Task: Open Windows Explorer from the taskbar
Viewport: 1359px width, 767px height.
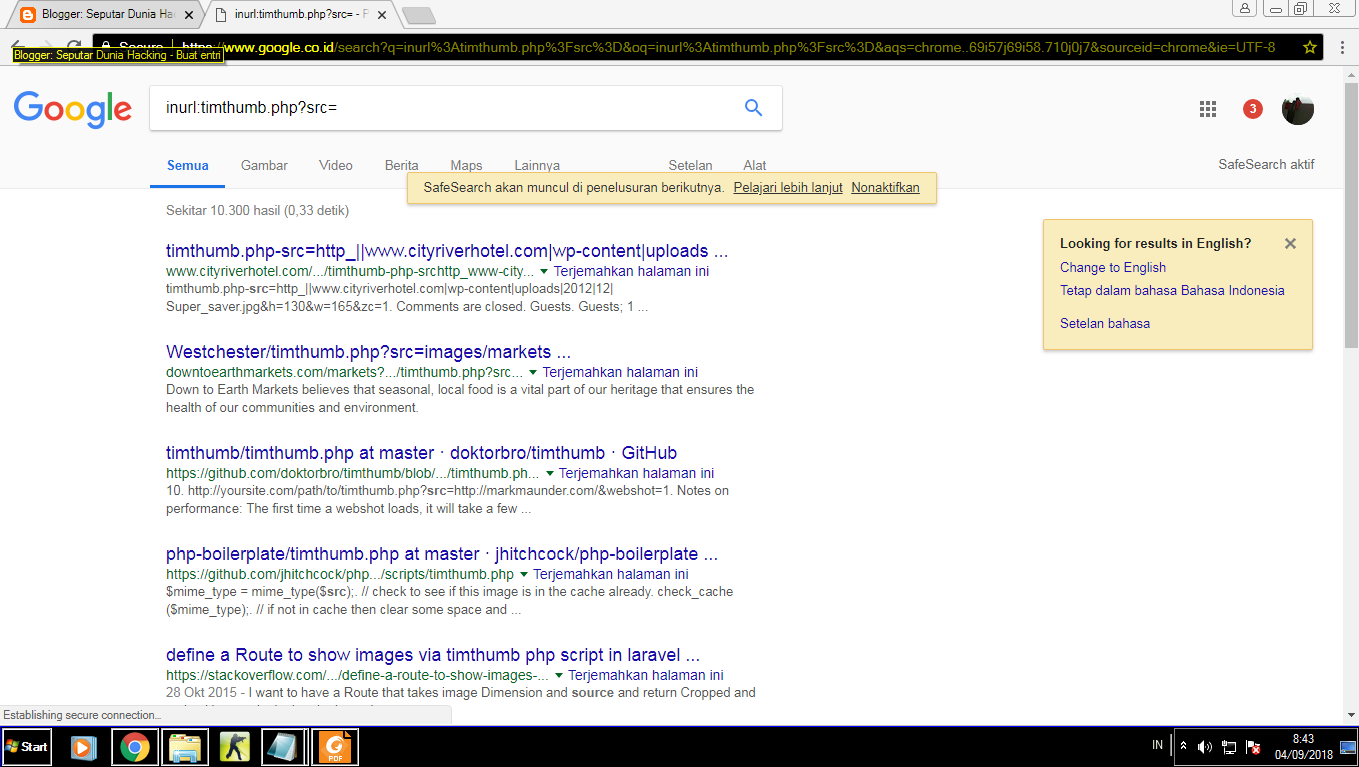Action: pyautogui.click(x=185, y=747)
